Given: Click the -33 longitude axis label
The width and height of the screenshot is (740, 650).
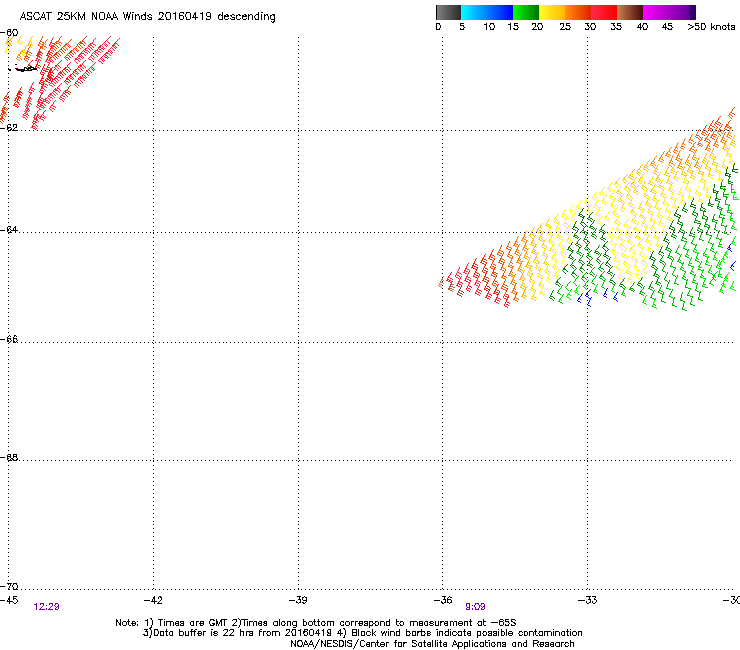Looking at the screenshot, I should (x=588, y=600).
